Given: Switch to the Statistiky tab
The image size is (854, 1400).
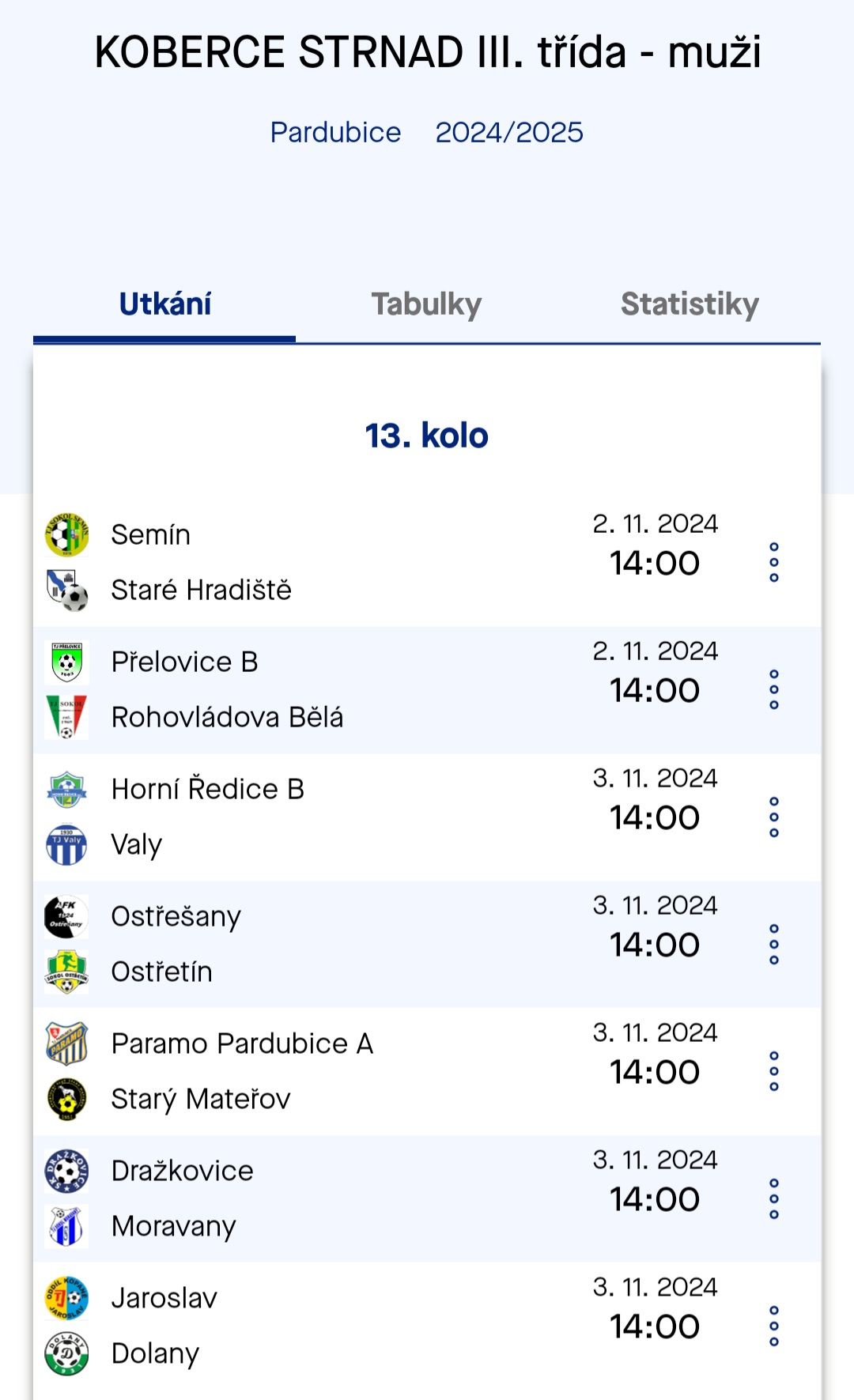Looking at the screenshot, I should pyautogui.click(x=690, y=304).
